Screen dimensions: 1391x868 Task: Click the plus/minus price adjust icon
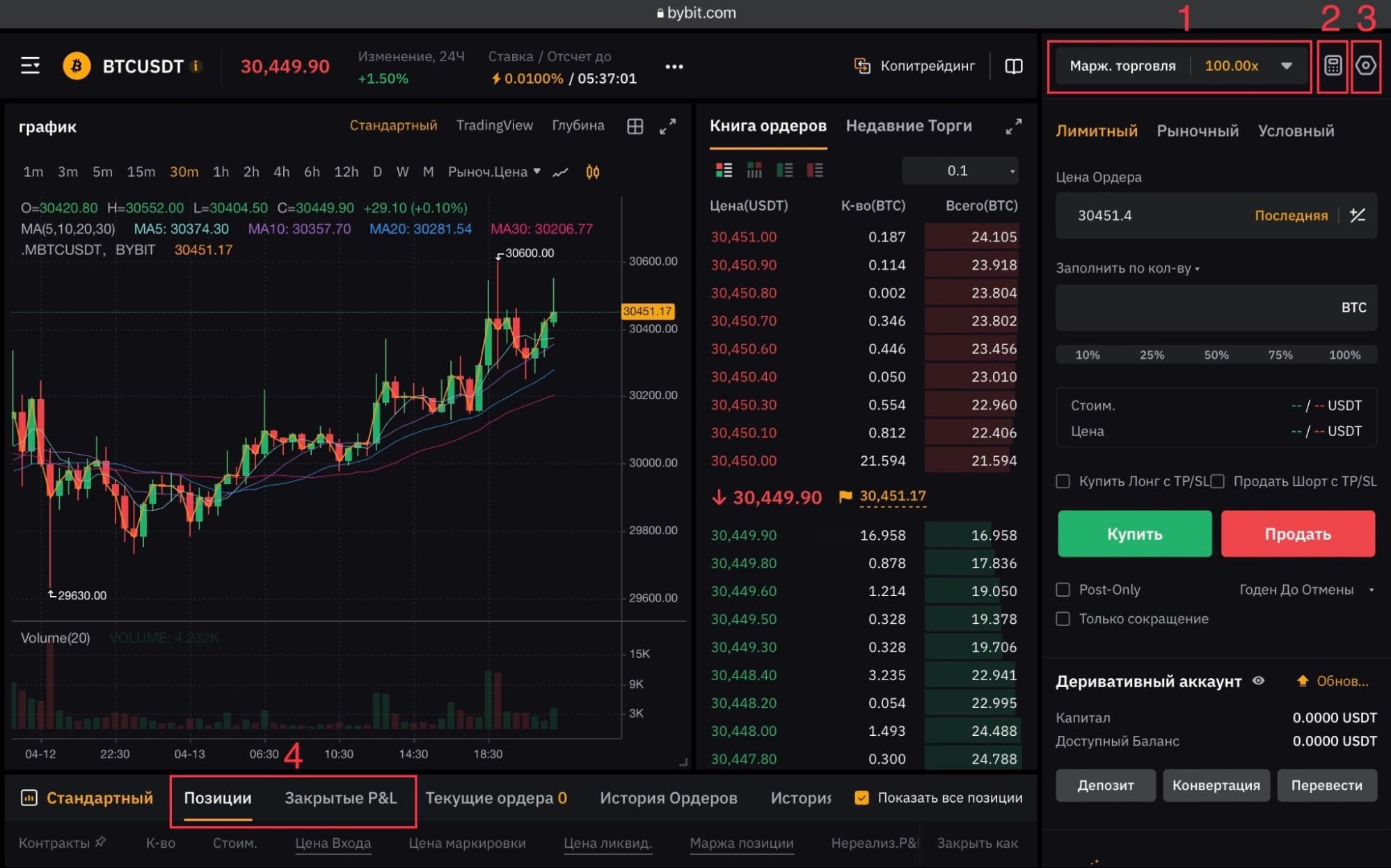(x=1357, y=216)
